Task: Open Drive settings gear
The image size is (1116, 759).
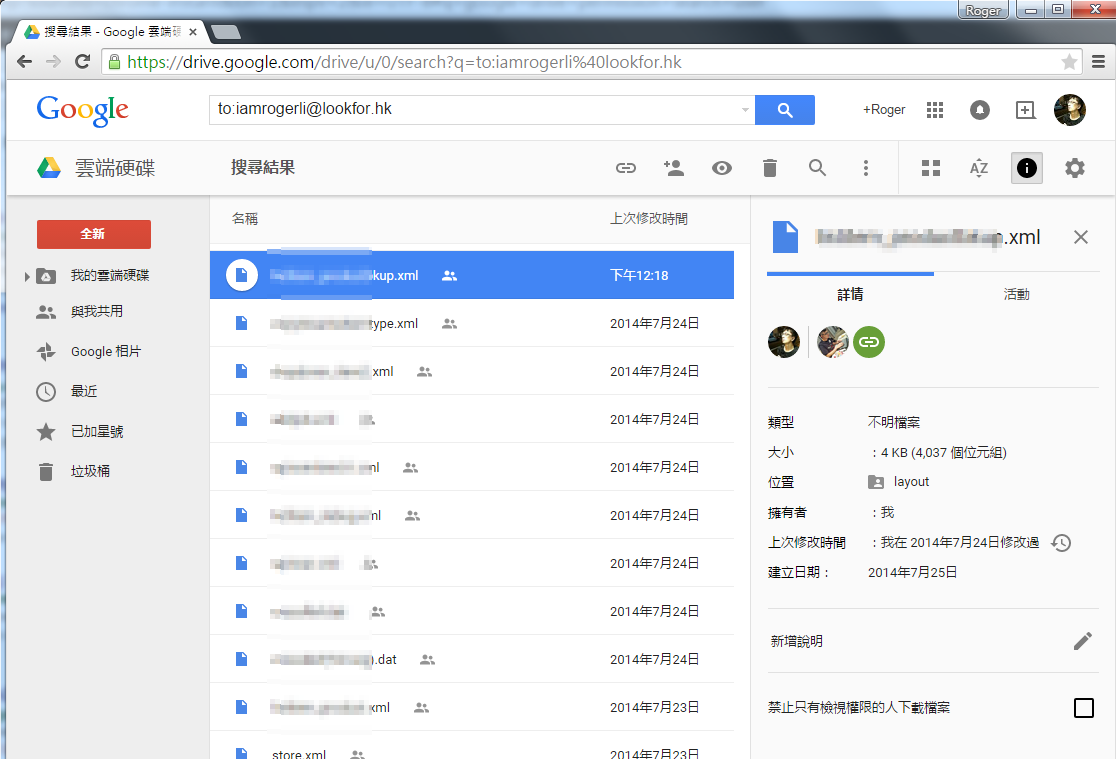Action: click(x=1075, y=168)
